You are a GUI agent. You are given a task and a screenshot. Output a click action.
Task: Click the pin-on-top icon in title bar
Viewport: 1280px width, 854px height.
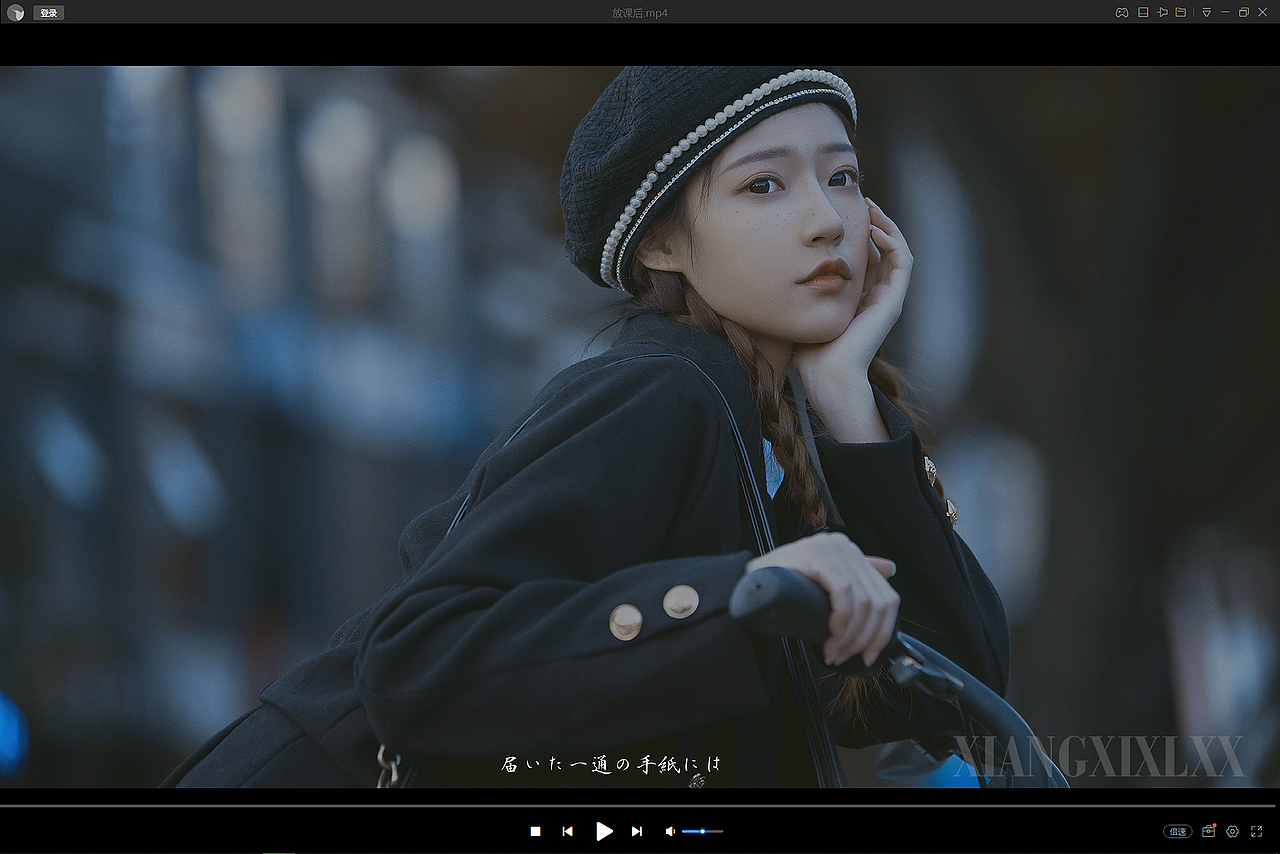[1162, 12]
